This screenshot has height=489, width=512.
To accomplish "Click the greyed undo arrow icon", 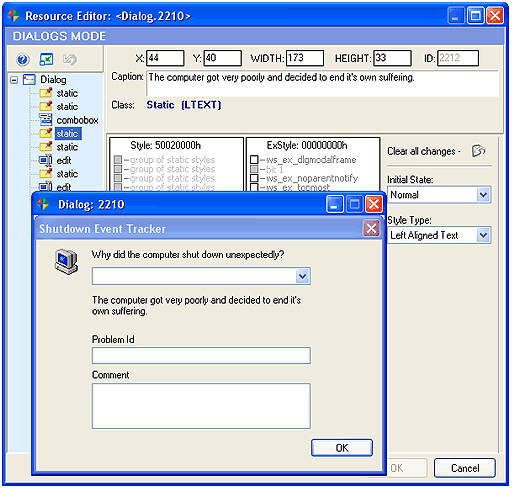I will (70, 60).
